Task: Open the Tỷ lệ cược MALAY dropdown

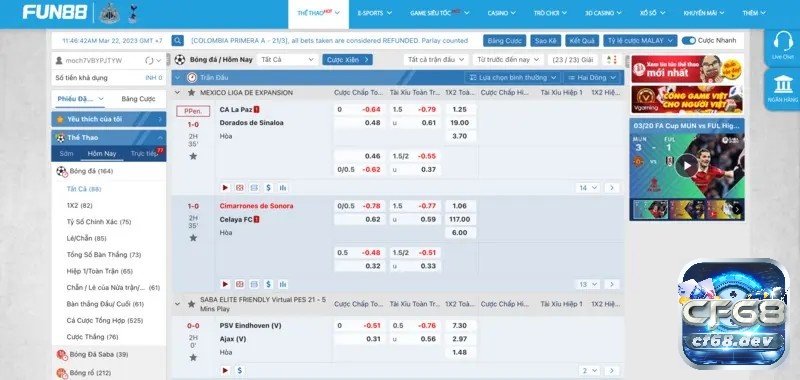Action: tap(640, 41)
